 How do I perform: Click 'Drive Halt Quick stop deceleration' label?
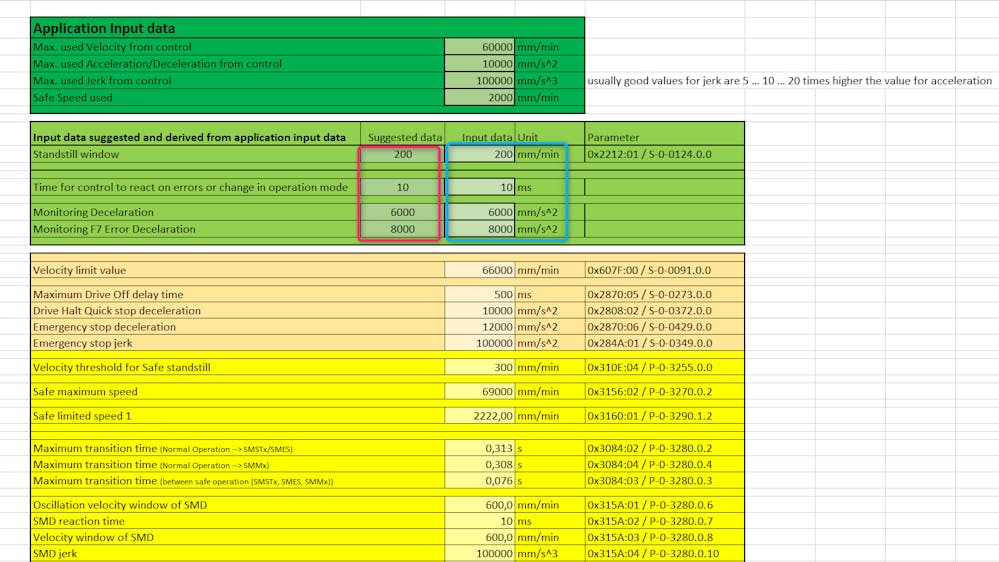(117, 311)
